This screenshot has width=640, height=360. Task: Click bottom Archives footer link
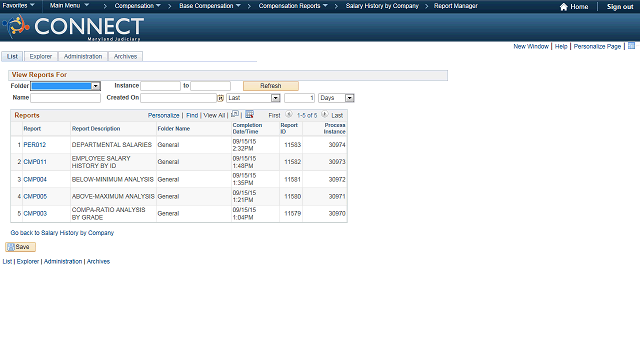click(x=98, y=262)
